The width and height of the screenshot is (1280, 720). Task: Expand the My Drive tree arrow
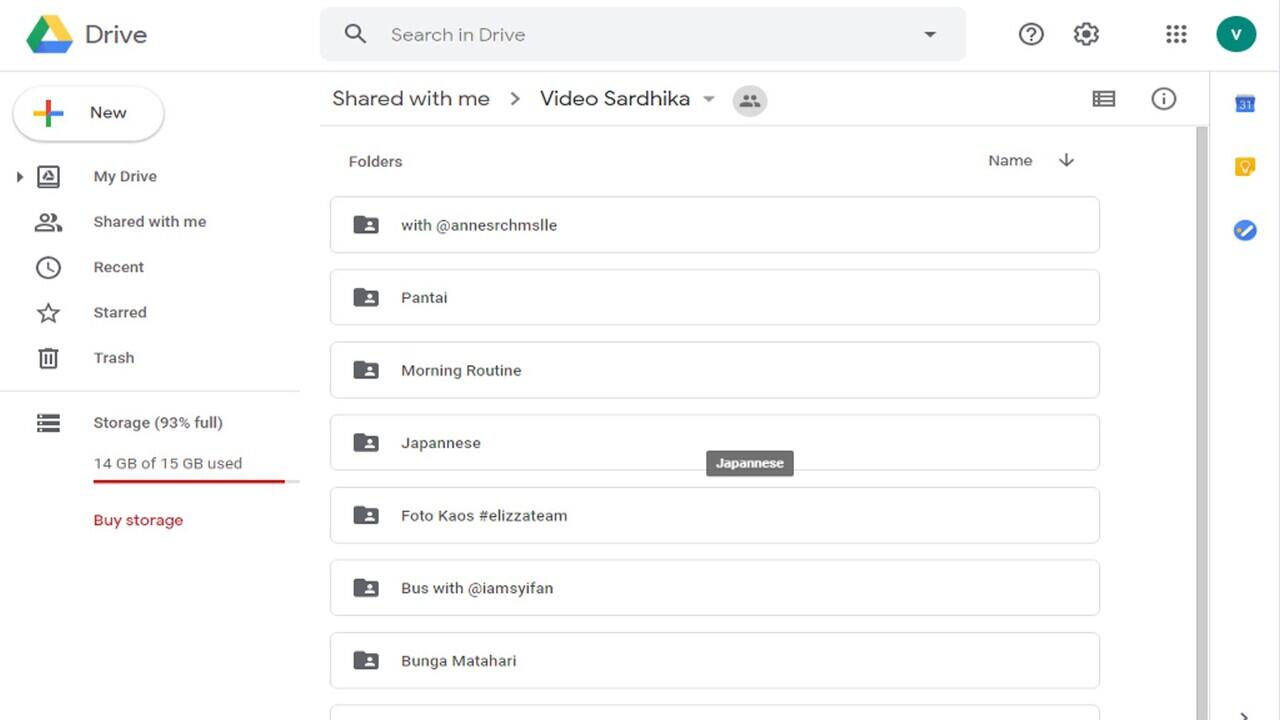click(x=19, y=177)
